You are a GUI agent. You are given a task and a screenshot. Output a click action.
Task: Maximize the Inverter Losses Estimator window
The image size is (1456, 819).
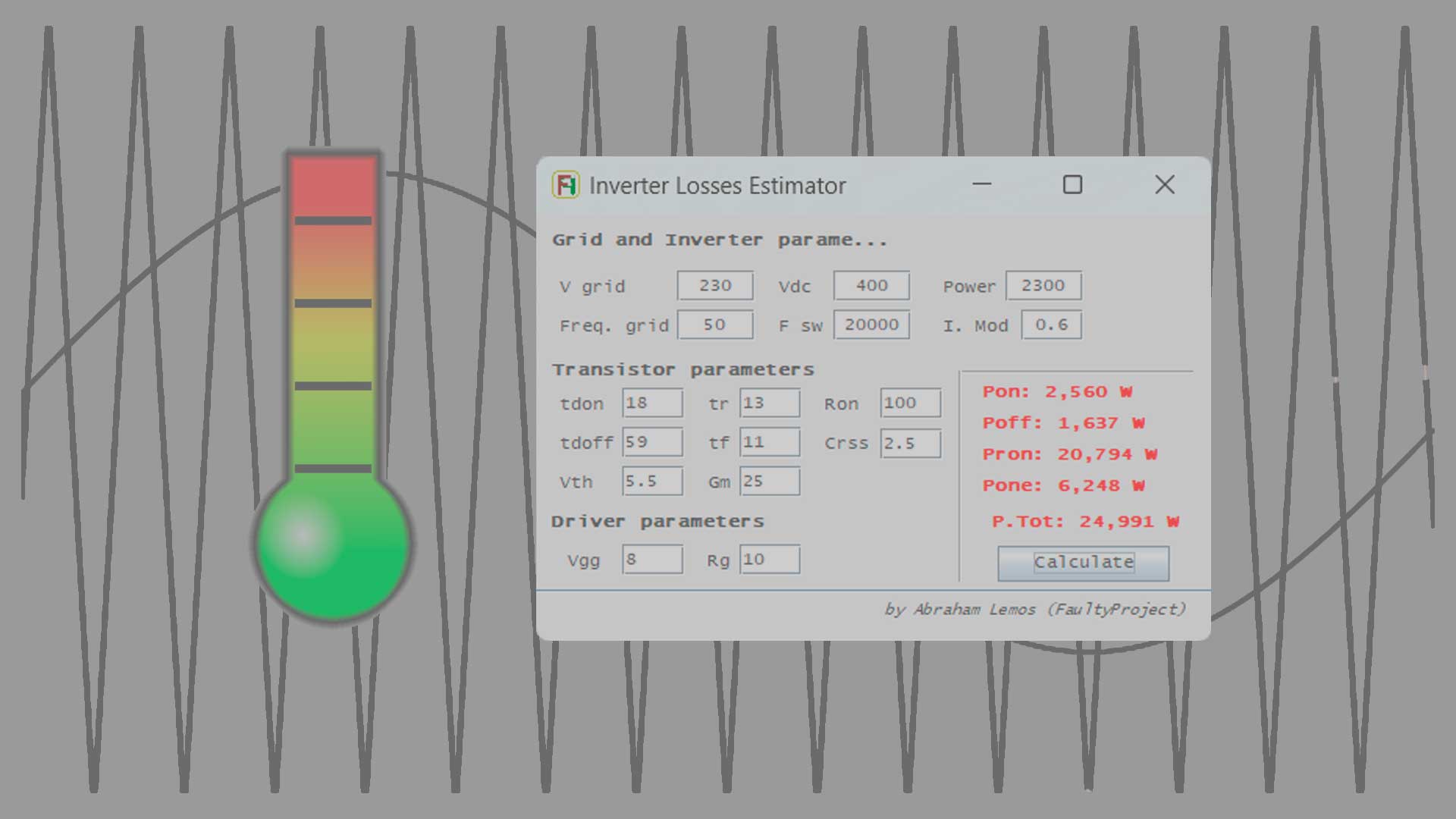tap(1072, 184)
